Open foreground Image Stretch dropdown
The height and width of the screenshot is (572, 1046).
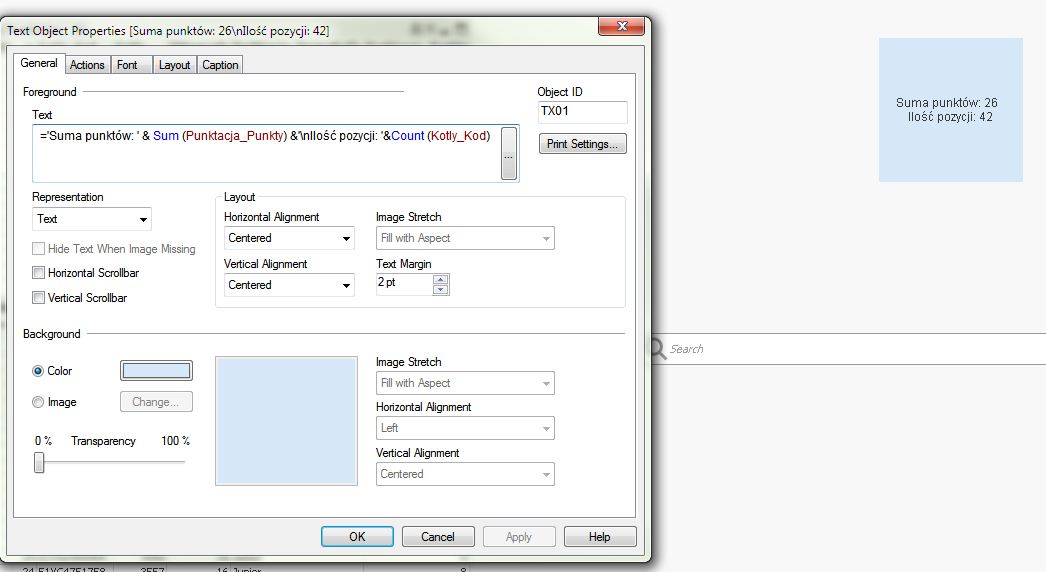[465, 238]
